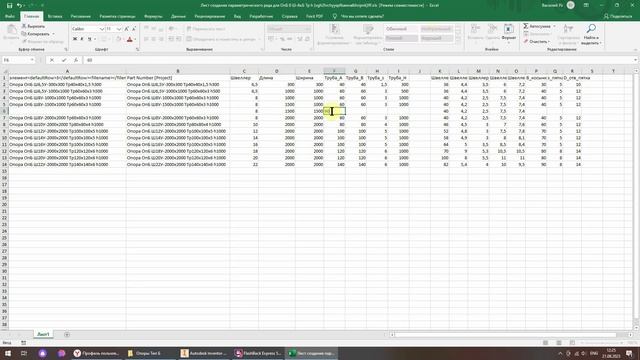Open the ribbon display options icon

(x=586, y=5)
